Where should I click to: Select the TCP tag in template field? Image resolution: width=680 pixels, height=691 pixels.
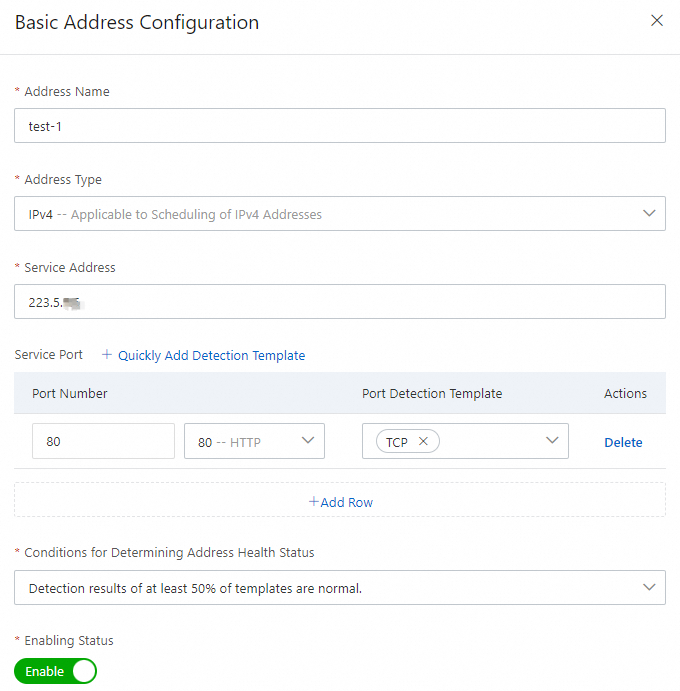[x=397, y=442]
